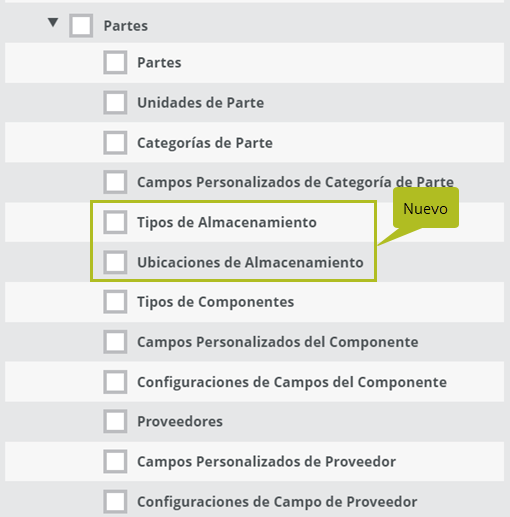This screenshot has height=517, width=510.
Task: Click the Proveedores row label
Action: [x=180, y=421]
